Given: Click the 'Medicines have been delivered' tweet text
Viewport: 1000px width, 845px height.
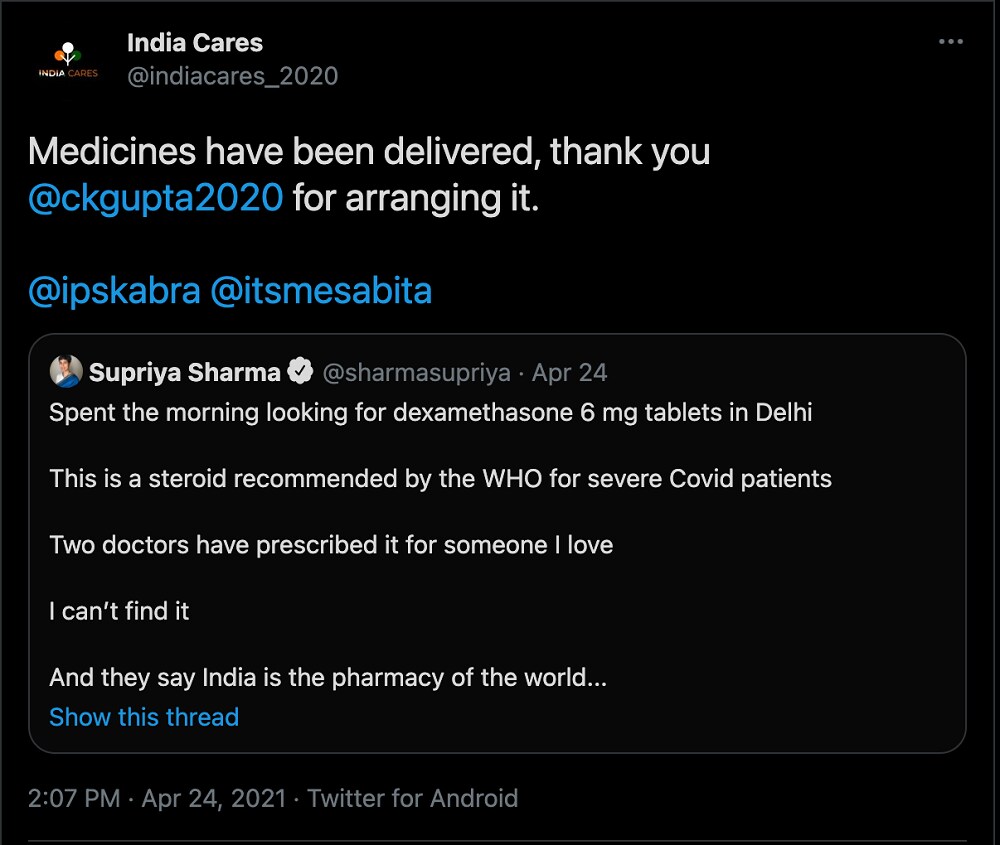Looking at the screenshot, I should [x=369, y=152].
